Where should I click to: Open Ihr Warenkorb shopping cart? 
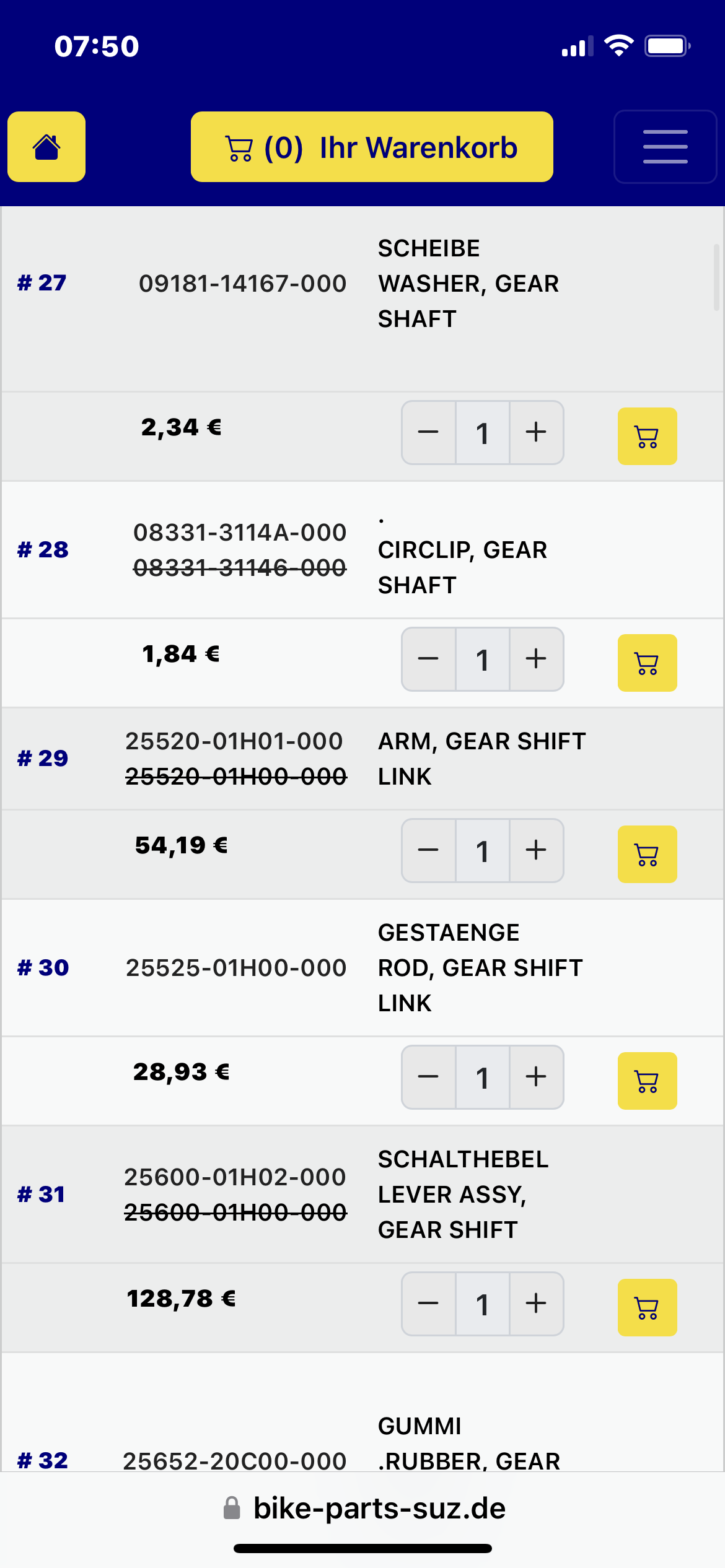pos(372,147)
